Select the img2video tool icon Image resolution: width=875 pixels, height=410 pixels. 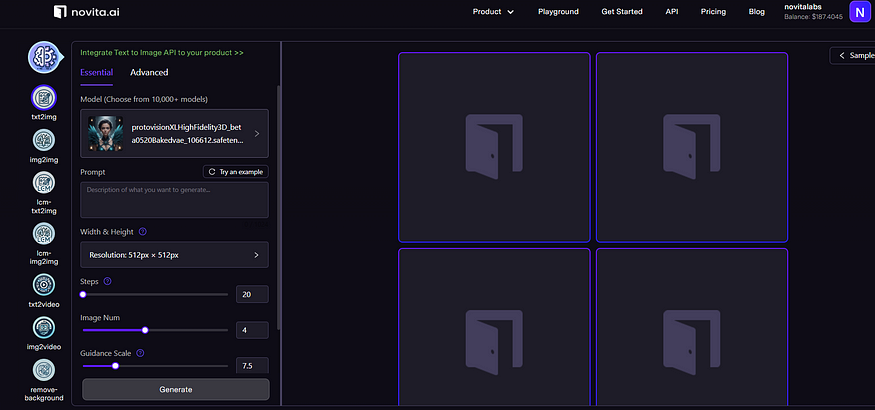click(x=44, y=327)
